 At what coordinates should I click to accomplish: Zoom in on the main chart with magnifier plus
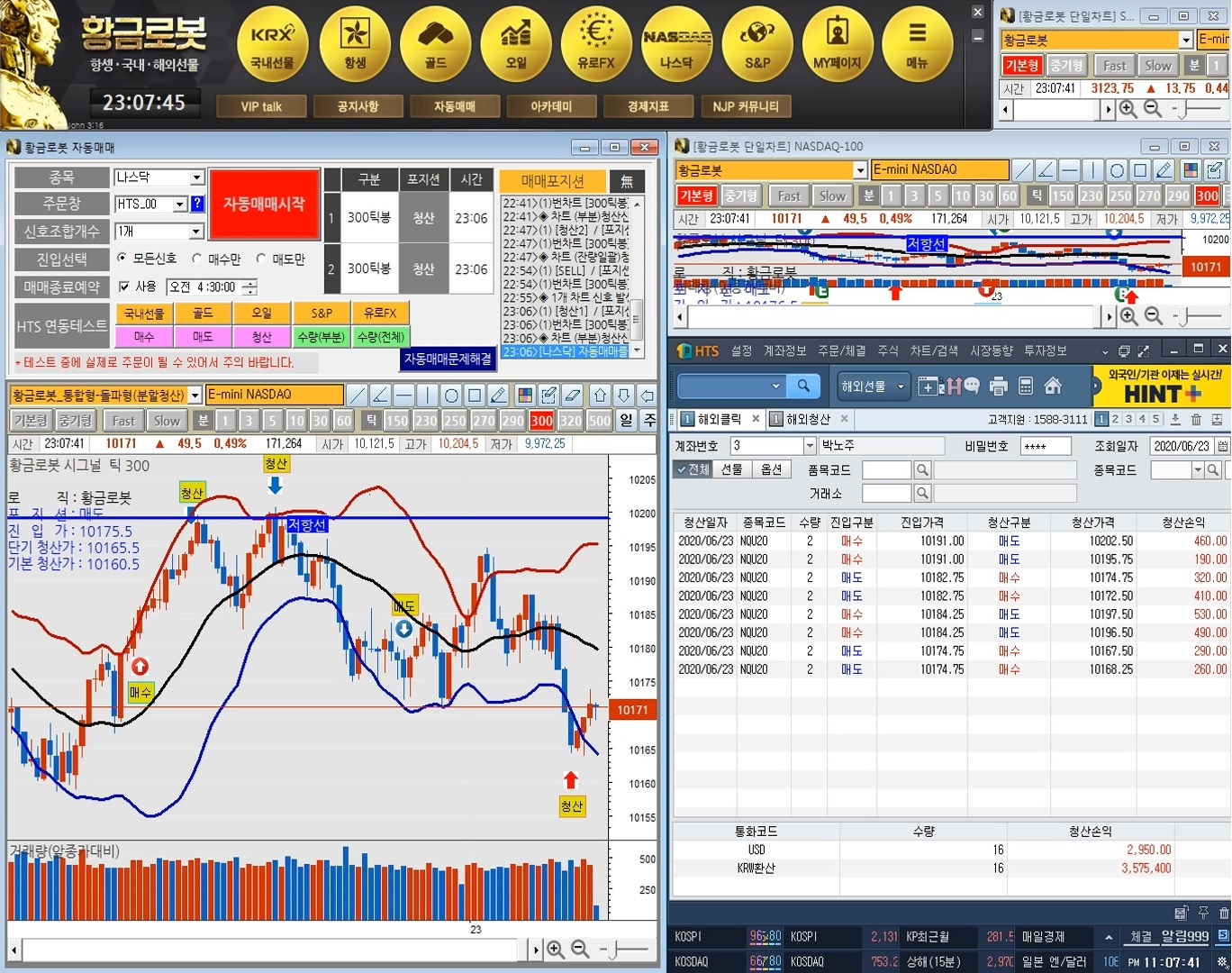click(x=556, y=950)
